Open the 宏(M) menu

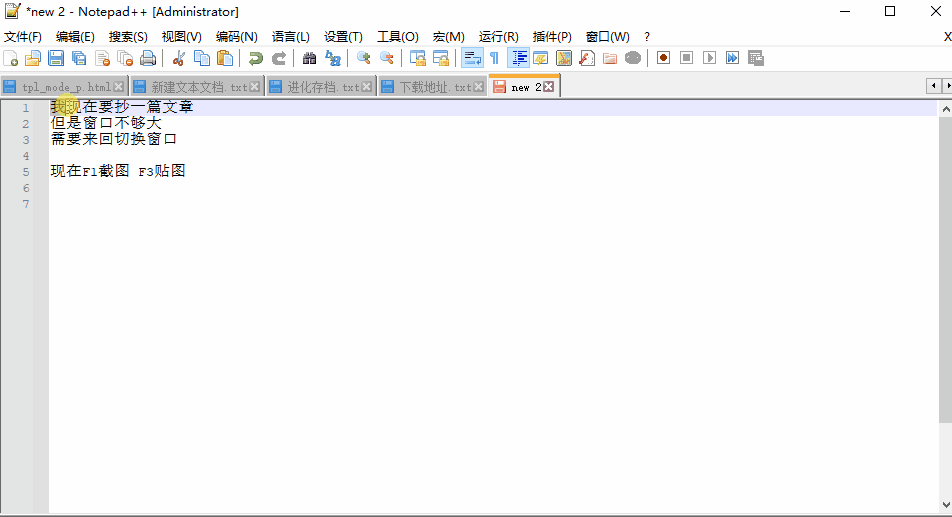449,37
